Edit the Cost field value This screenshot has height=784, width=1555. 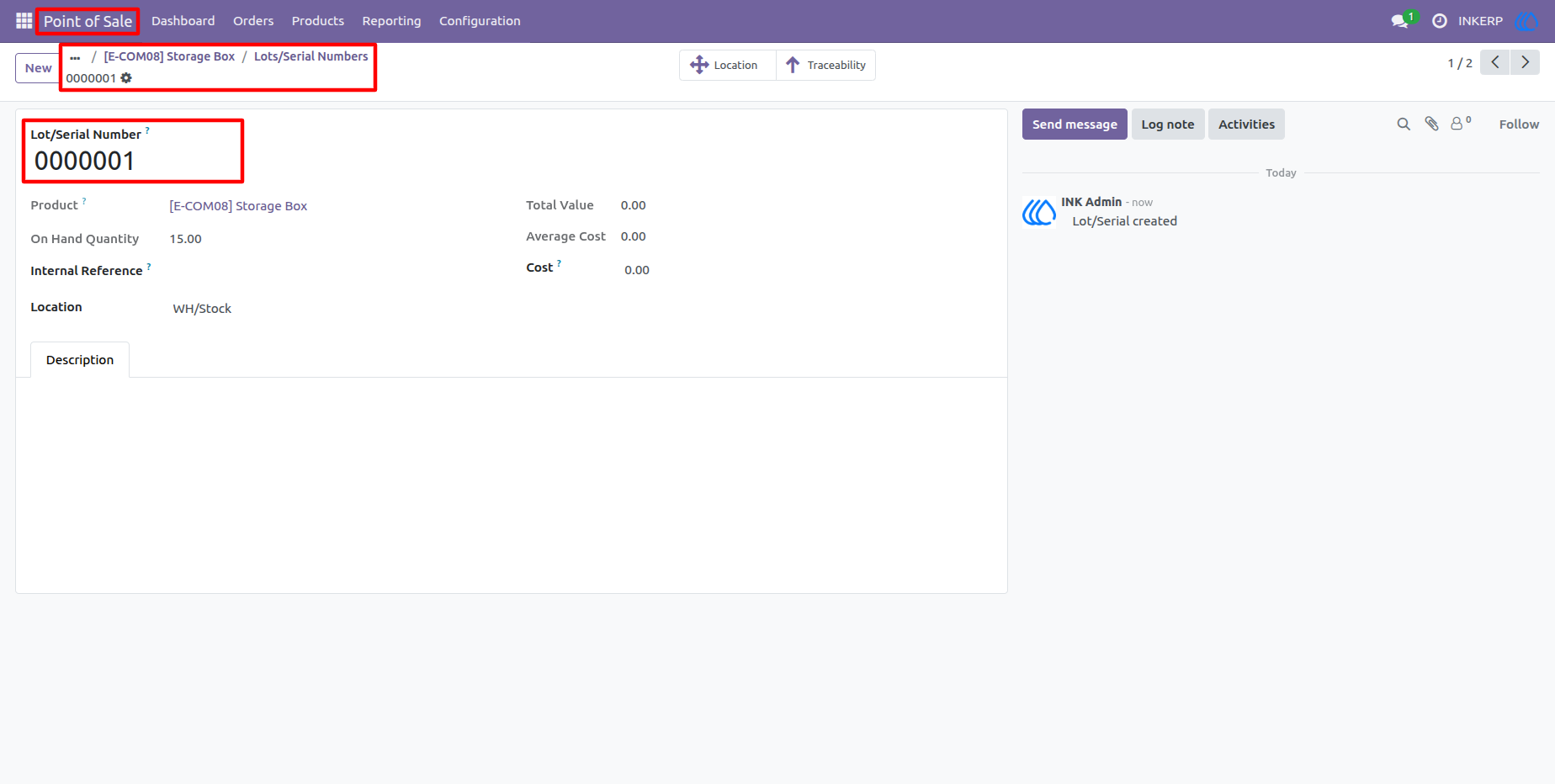point(637,270)
